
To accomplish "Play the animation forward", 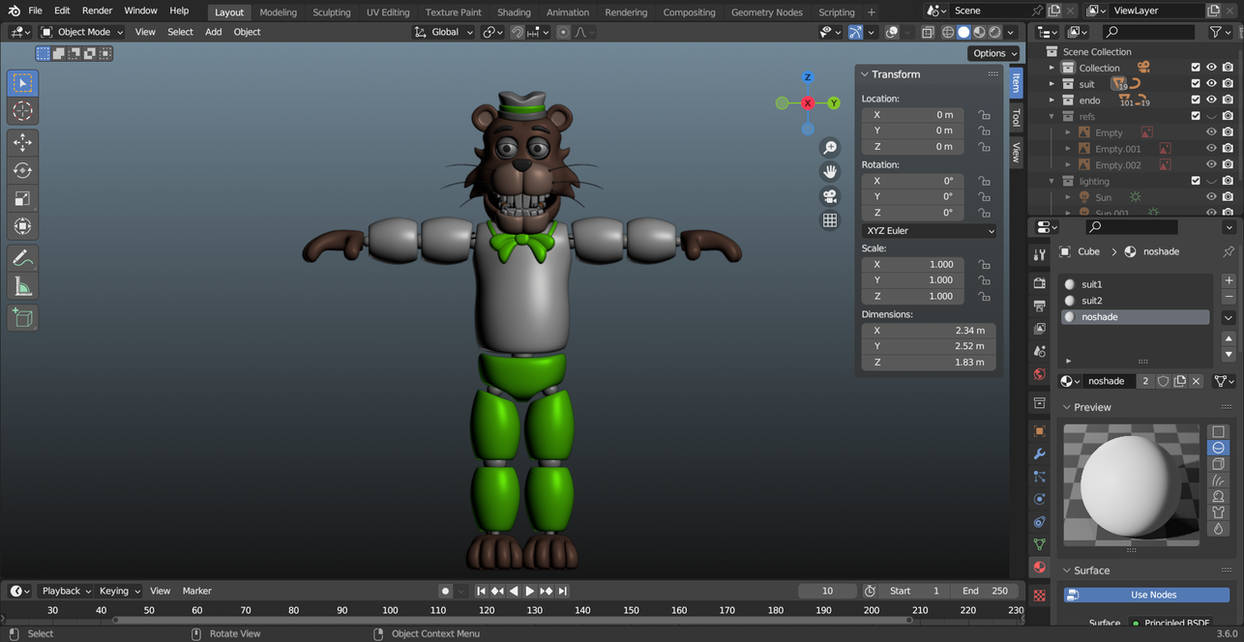I will point(530,591).
